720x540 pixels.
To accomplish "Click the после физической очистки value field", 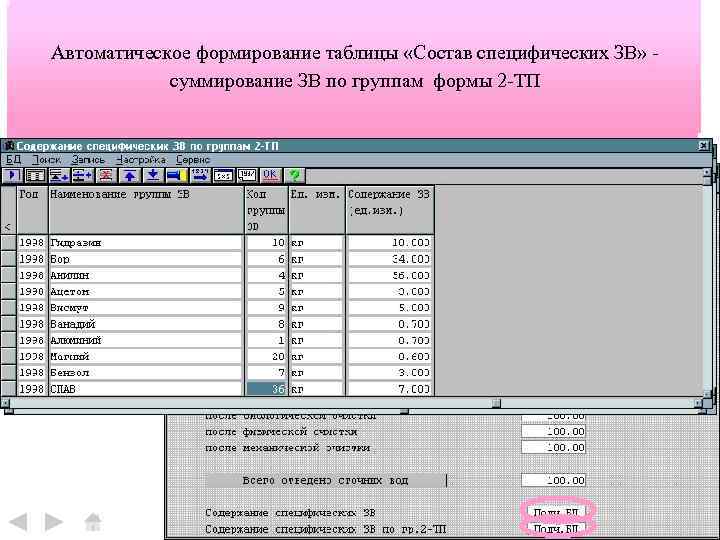I will pos(553,432).
